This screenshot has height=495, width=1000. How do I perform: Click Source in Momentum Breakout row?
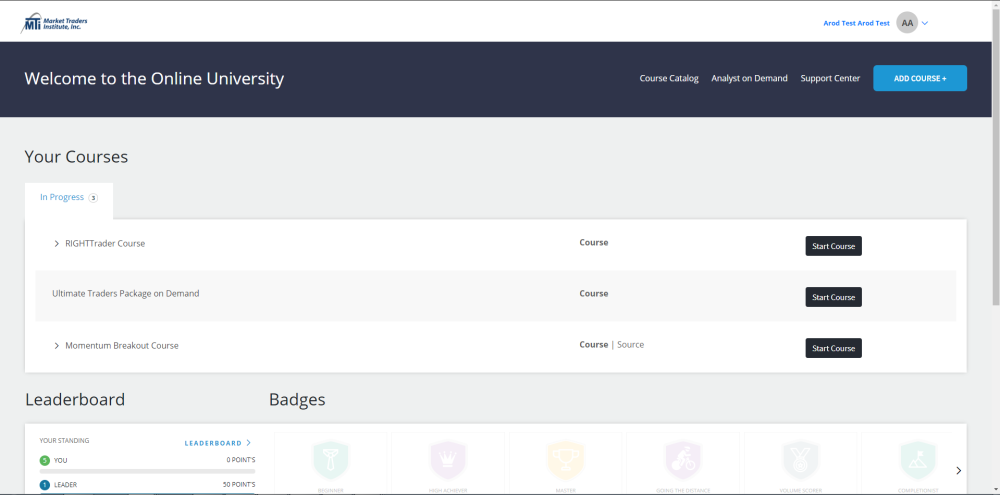pyautogui.click(x=631, y=344)
